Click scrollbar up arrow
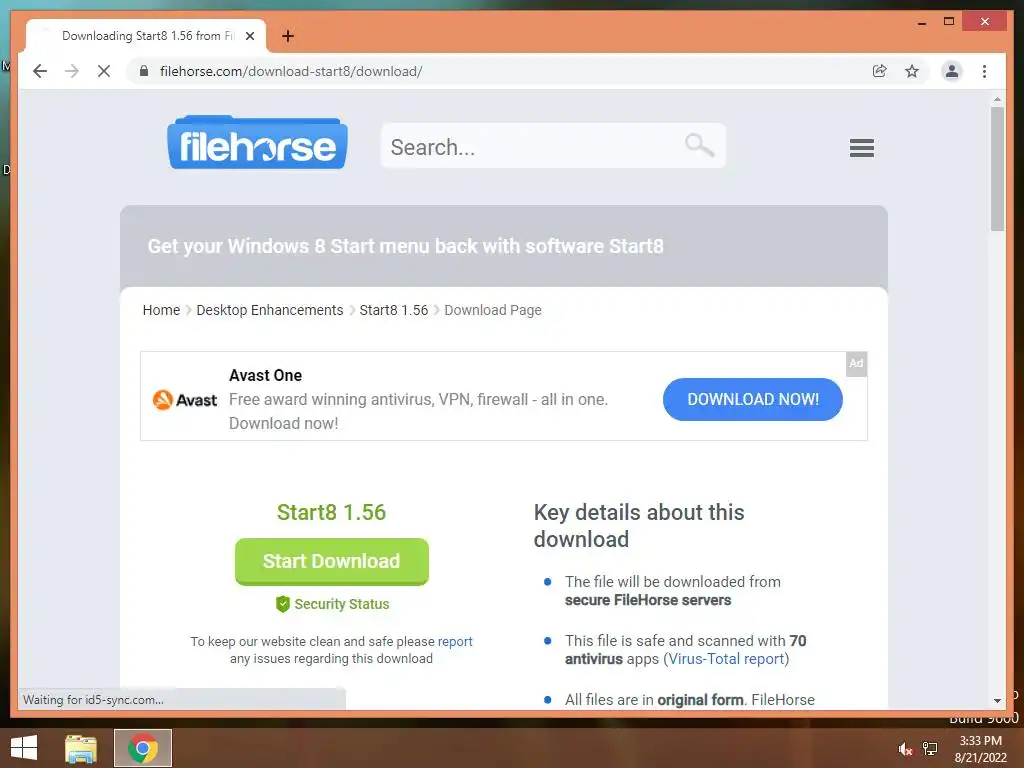The height and width of the screenshot is (768, 1024). tap(997, 99)
